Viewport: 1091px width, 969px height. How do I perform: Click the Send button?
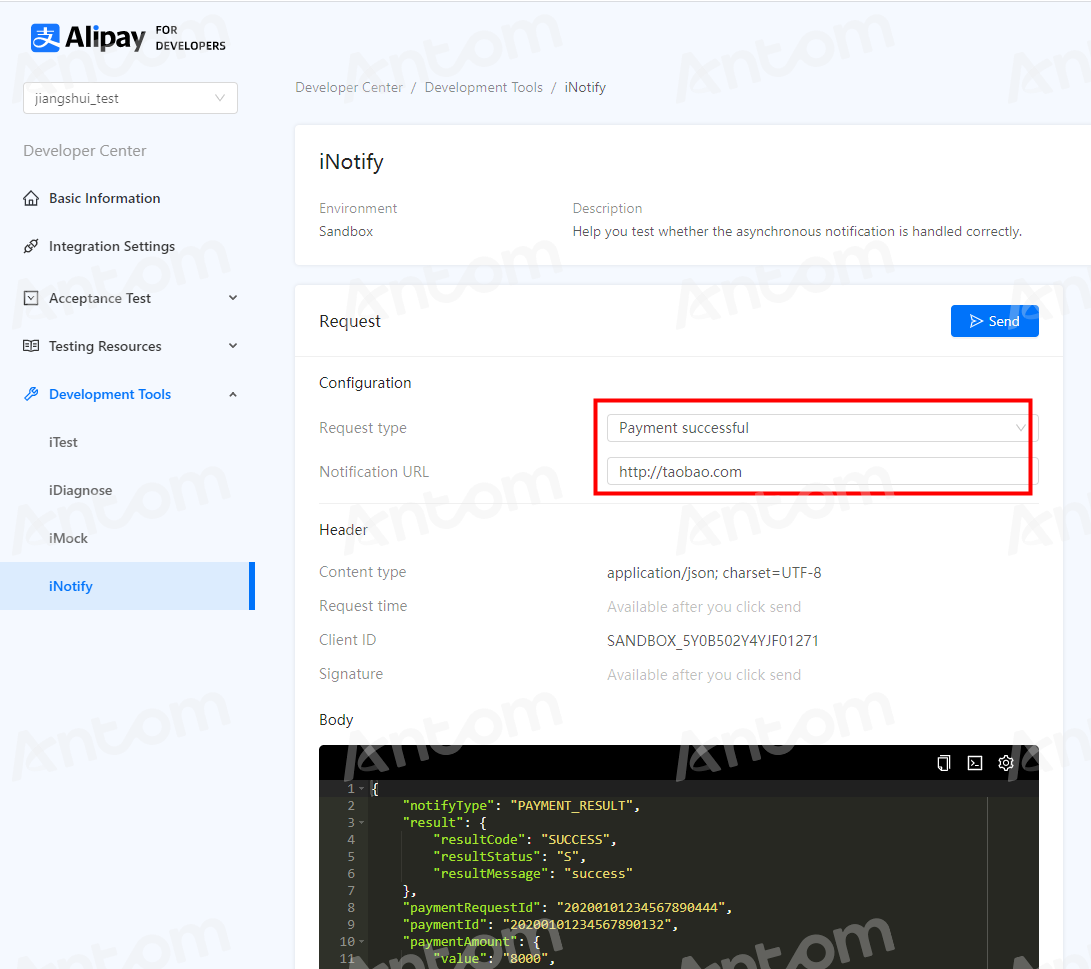(x=994, y=321)
